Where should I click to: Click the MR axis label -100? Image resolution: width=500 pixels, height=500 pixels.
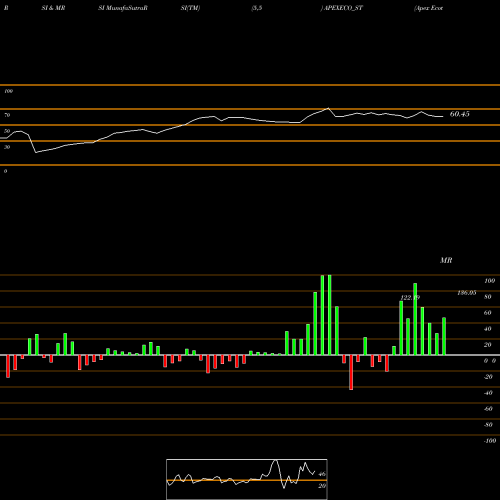click(x=490, y=441)
